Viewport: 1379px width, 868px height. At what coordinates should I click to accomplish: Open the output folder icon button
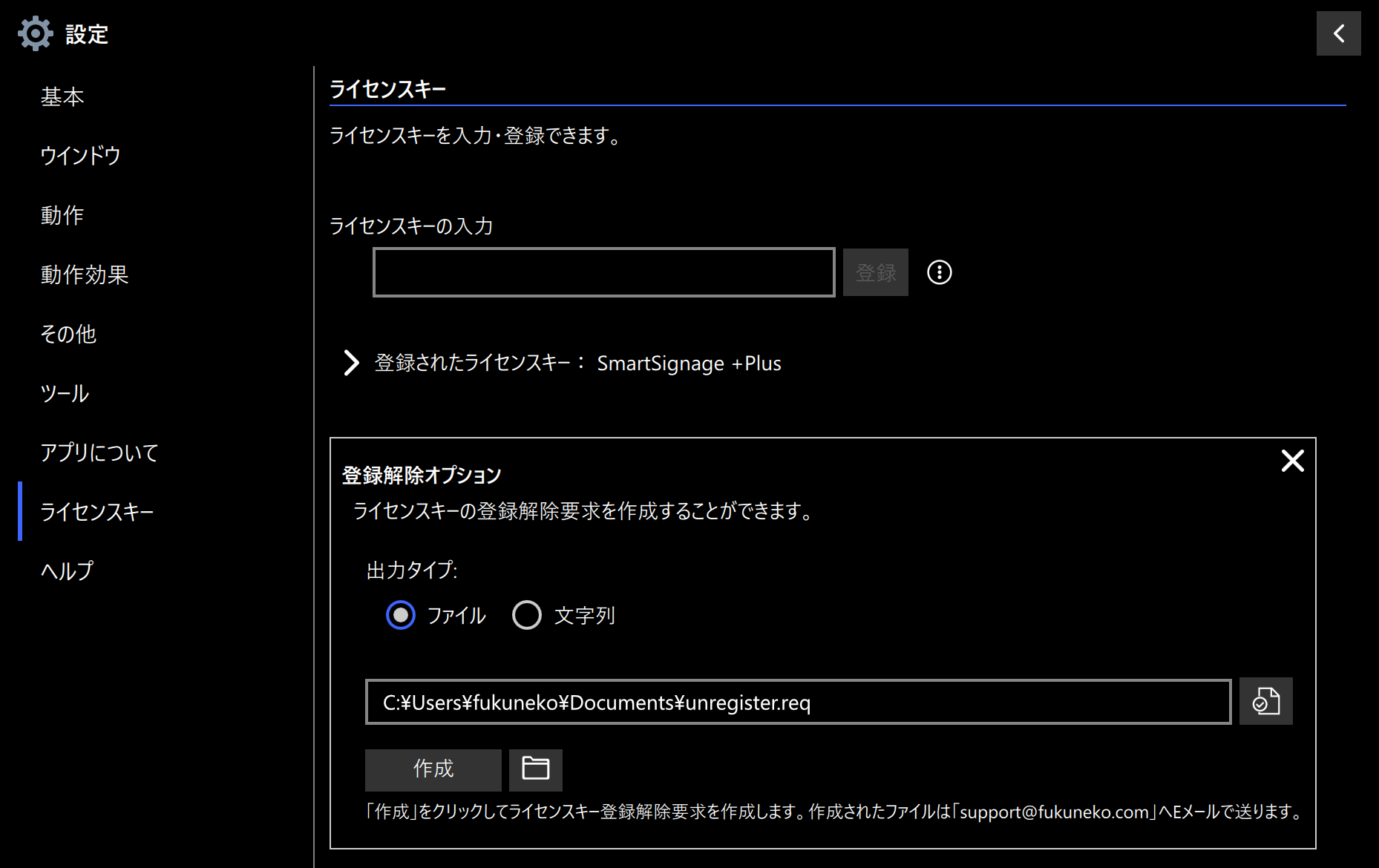point(535,769)
